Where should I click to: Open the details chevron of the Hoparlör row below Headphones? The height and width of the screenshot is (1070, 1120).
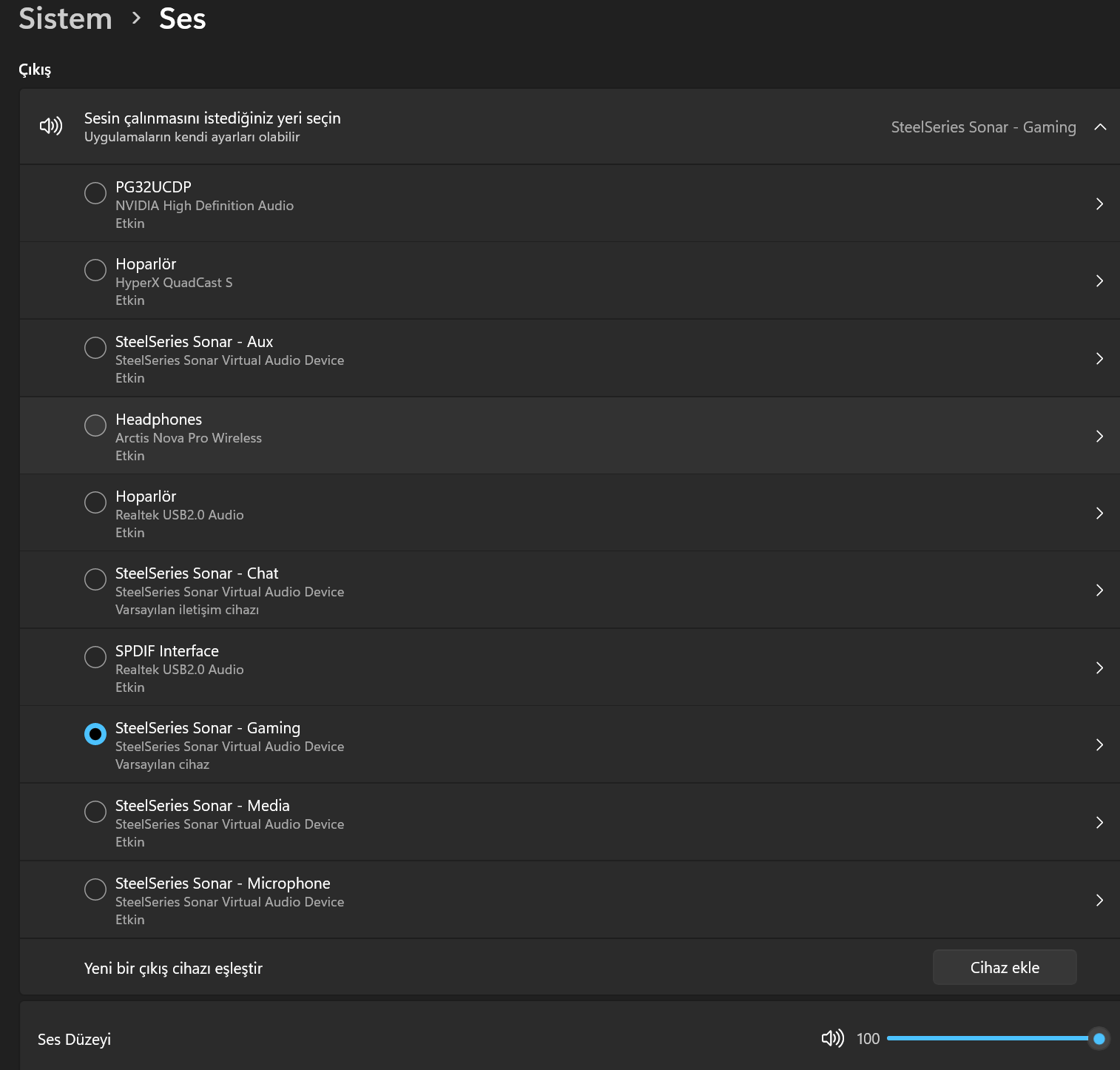tap(1099, 514)
